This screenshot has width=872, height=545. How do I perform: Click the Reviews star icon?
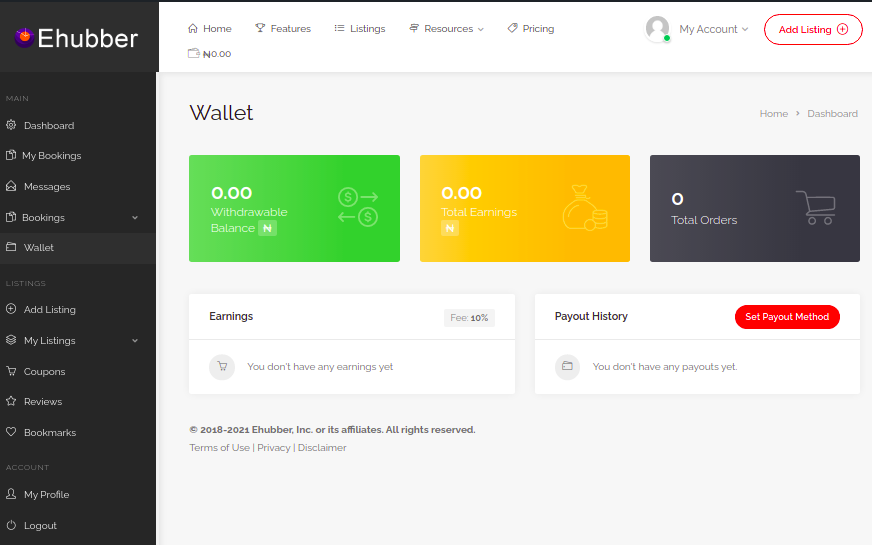pos(11,401)
